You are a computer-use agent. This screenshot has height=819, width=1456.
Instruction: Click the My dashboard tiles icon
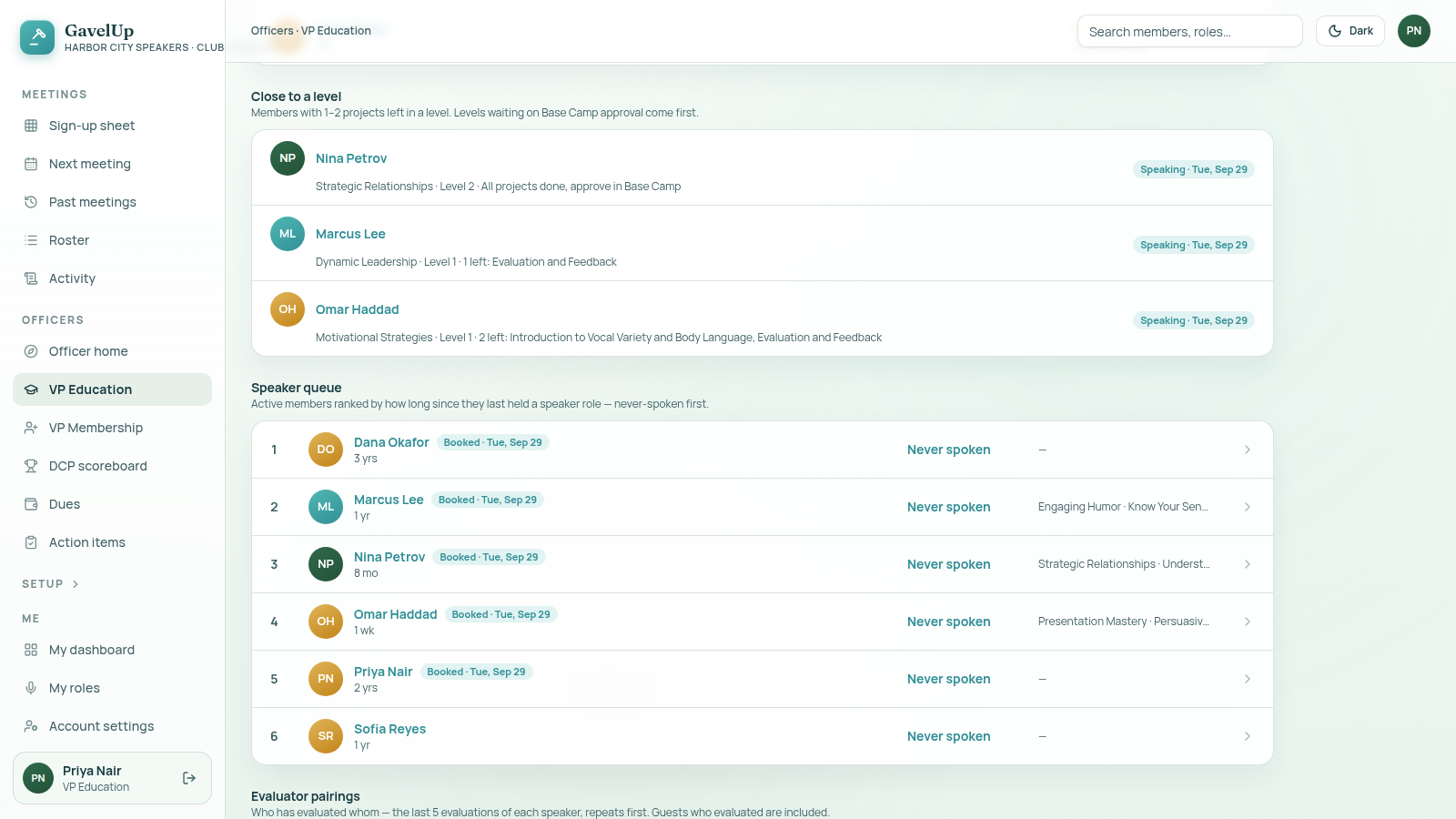[31, 650]
